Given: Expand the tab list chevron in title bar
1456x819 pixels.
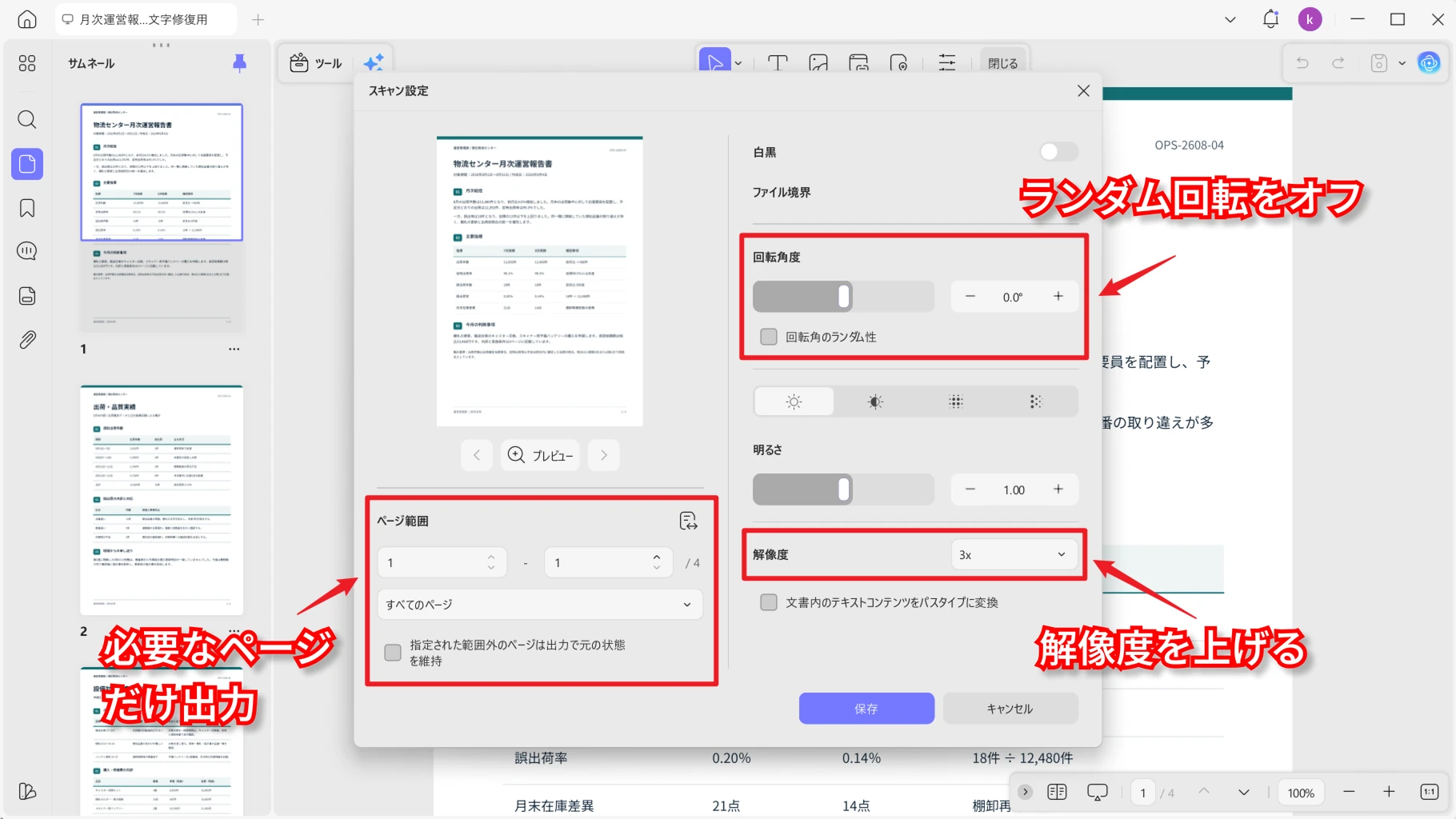Looking at the screenshot, I should pos(1230,19).
